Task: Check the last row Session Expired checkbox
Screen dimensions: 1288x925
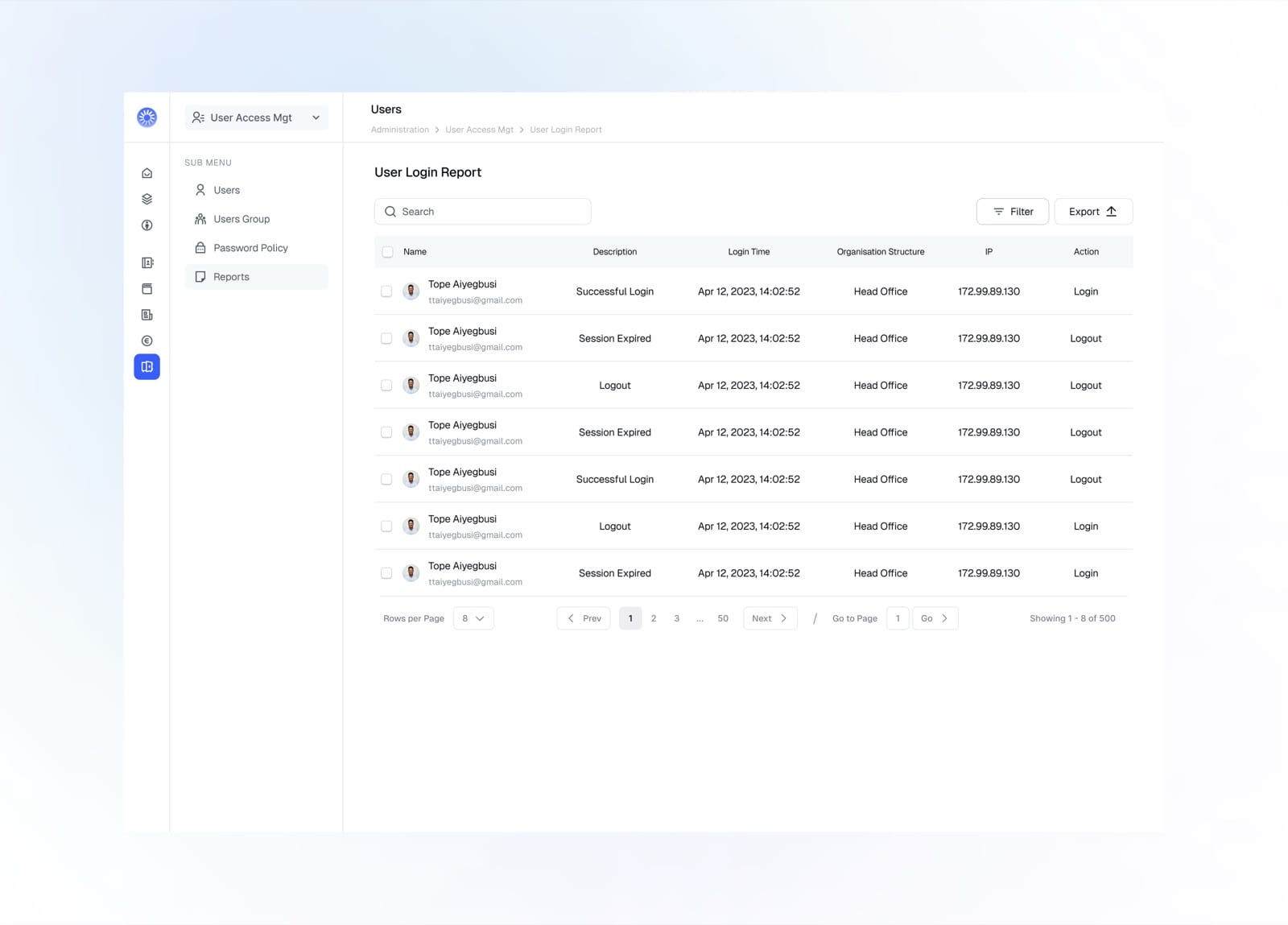Action: click(x=386, y=573)
